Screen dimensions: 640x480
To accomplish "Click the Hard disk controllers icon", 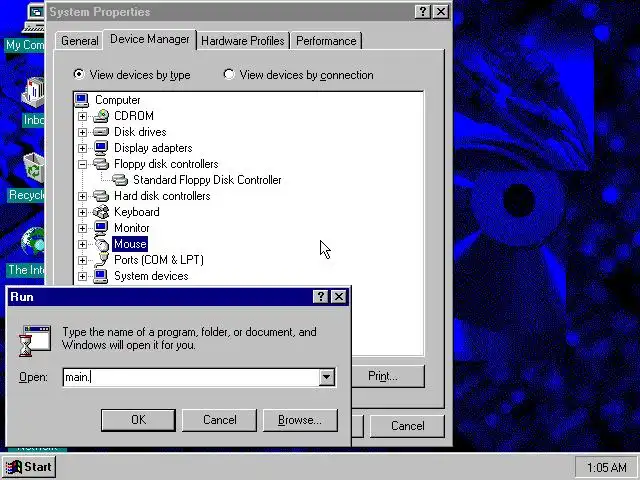I will coord(101,196).
